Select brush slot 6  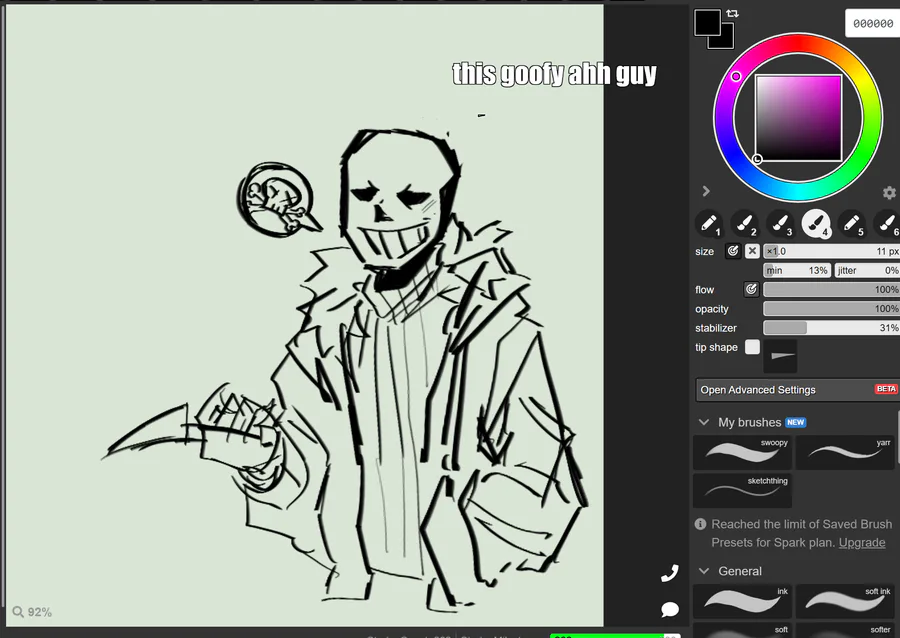click(x=887, y=223)
